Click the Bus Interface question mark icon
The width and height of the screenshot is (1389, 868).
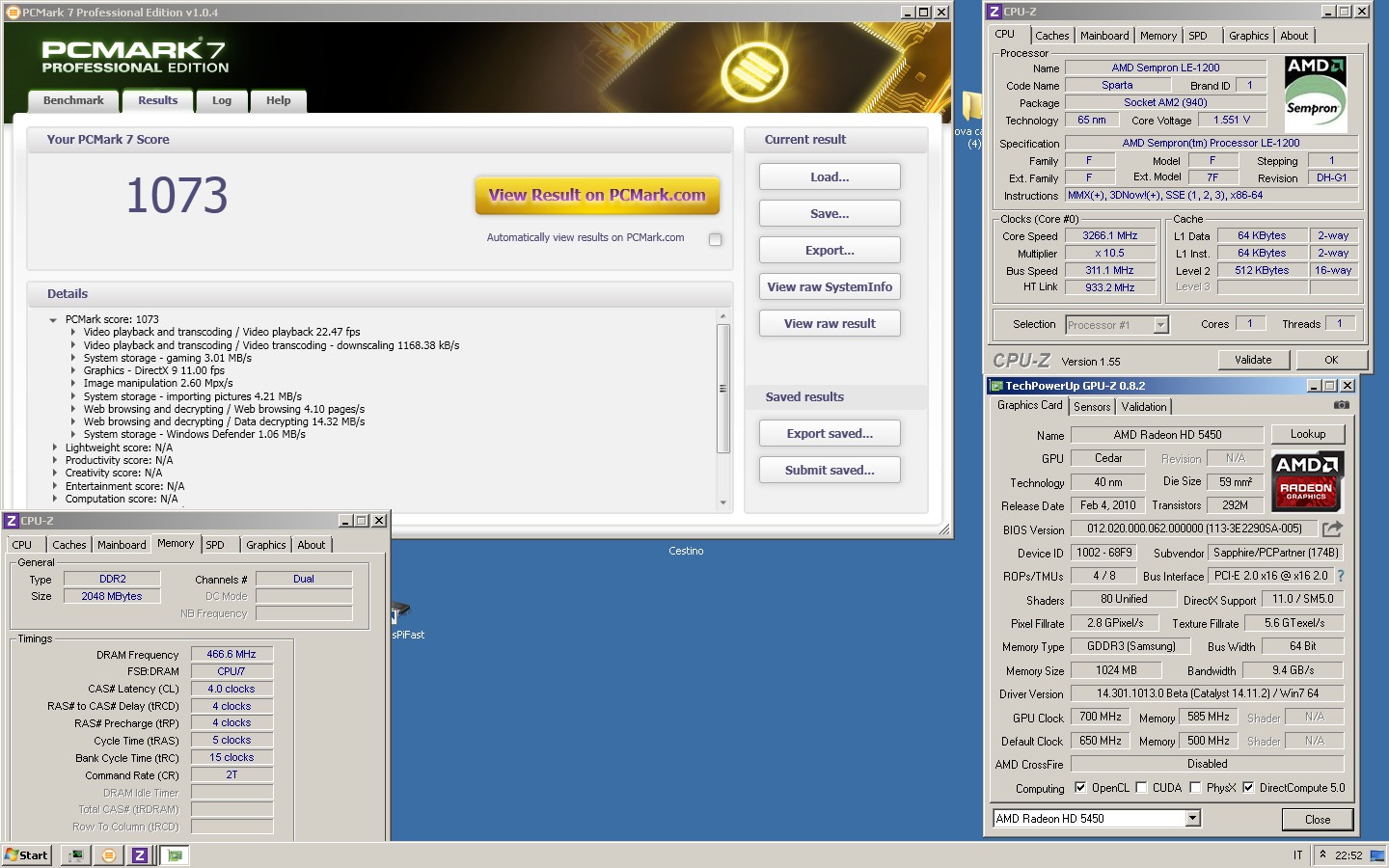pos(1340,576)
